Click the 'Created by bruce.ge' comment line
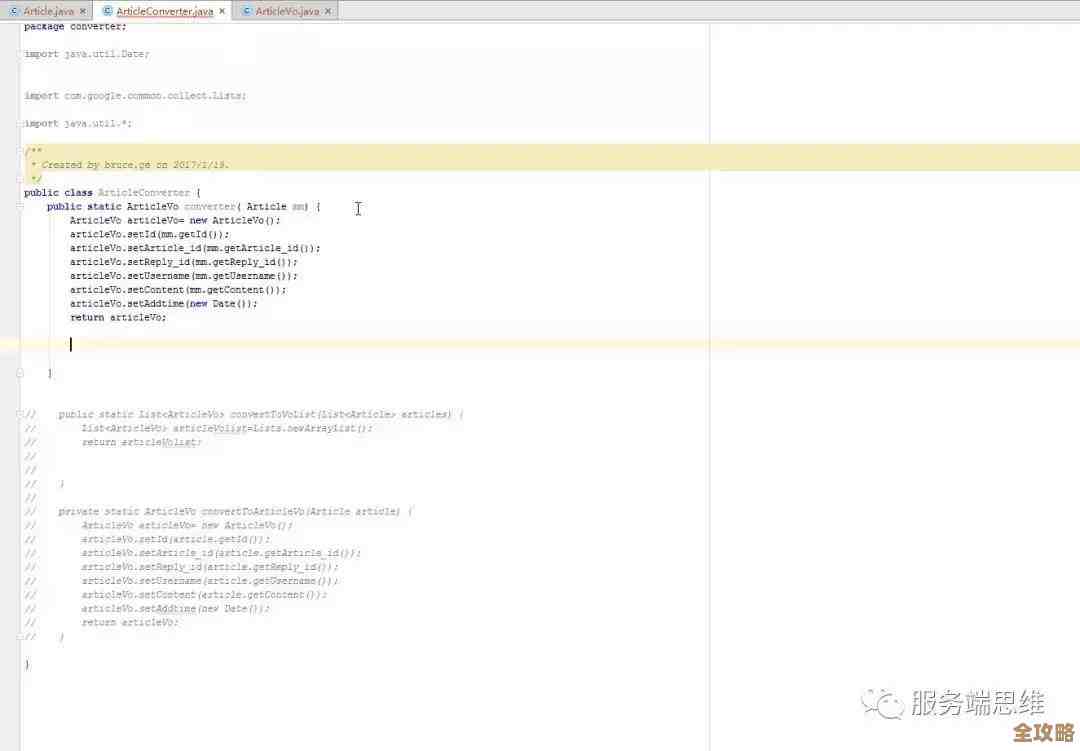Viewport: 1080px width, 751px height. [x=129, y=165]
